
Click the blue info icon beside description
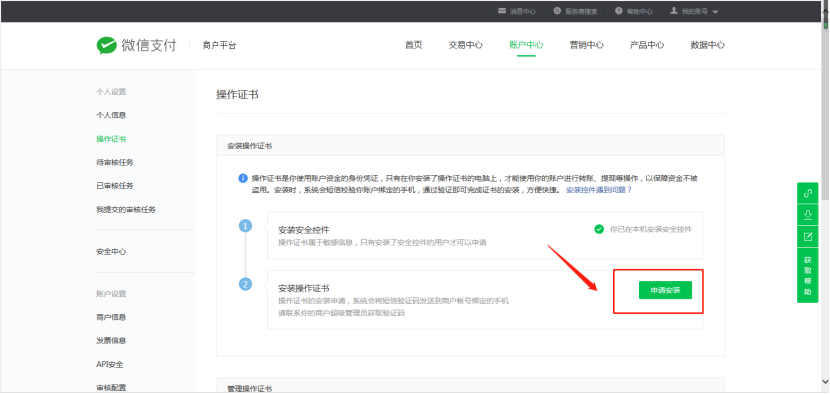point(242,178)
